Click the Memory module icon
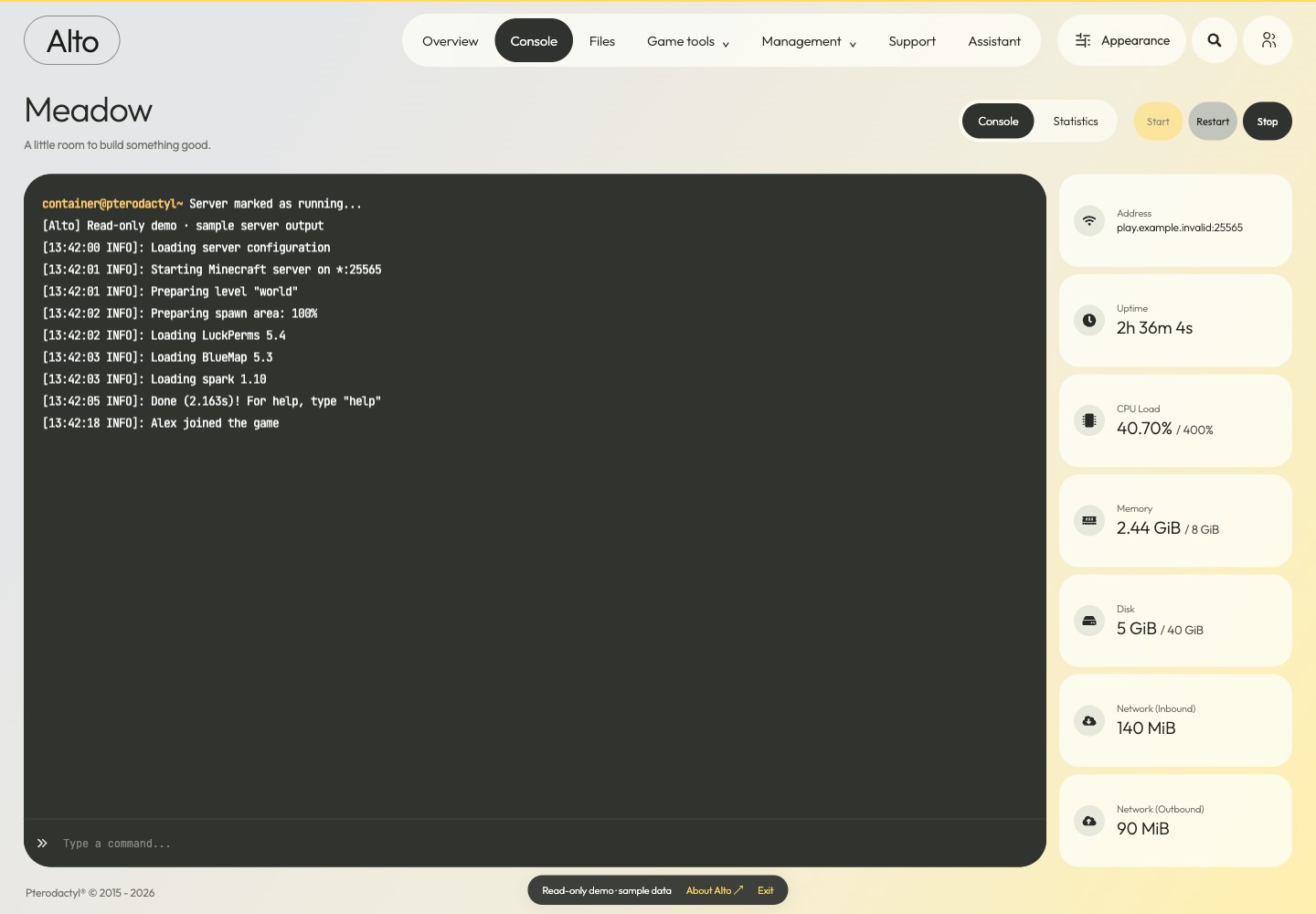Screen dimensions: 1316x914 pyautogui.click(x=1089, y=520)
